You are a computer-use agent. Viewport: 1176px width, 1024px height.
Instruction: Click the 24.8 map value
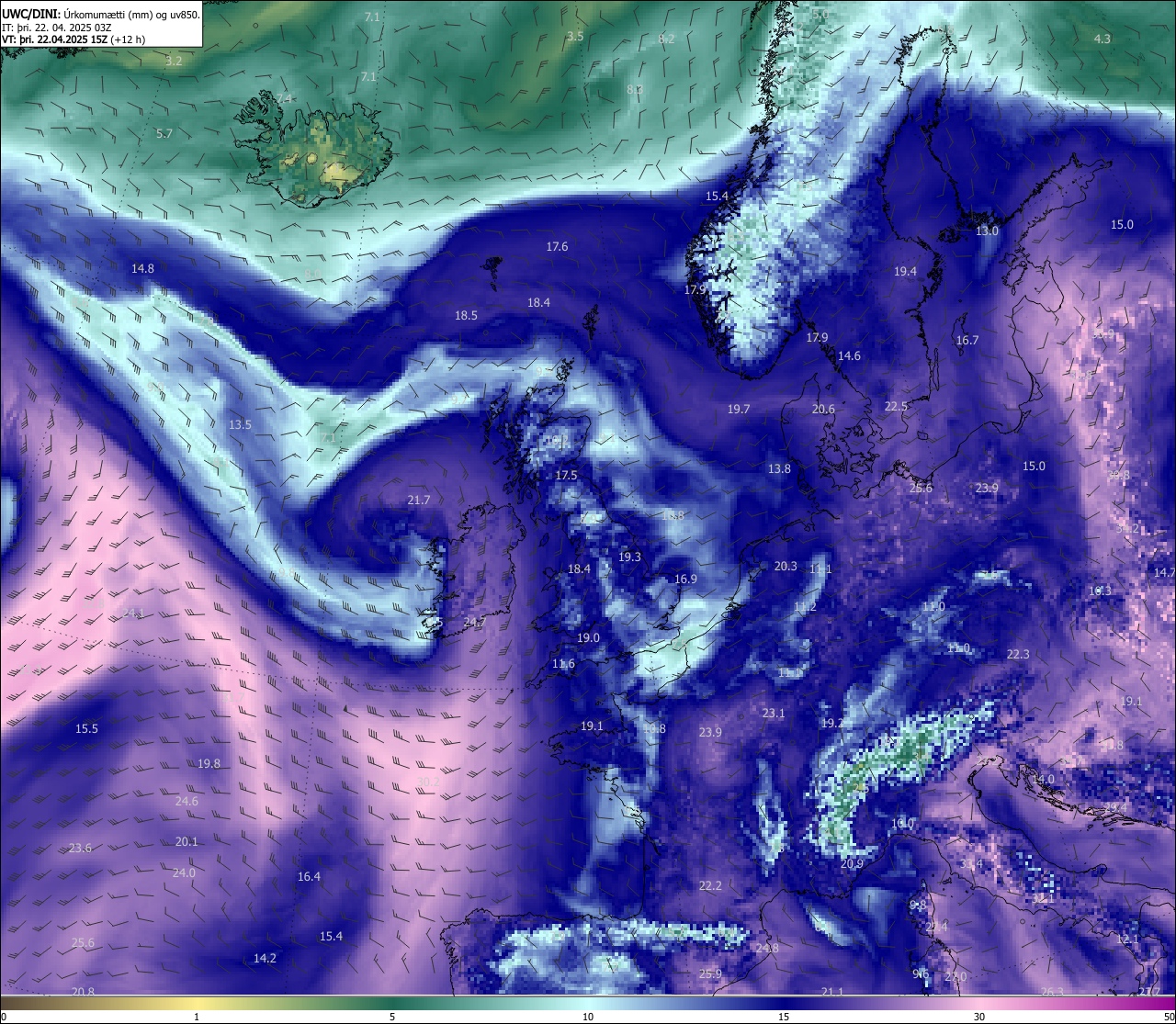click(x=767, y=948)
